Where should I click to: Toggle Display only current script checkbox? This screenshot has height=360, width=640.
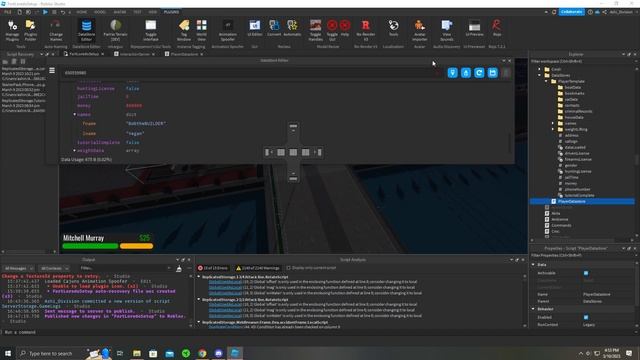[x=289, y=268]
